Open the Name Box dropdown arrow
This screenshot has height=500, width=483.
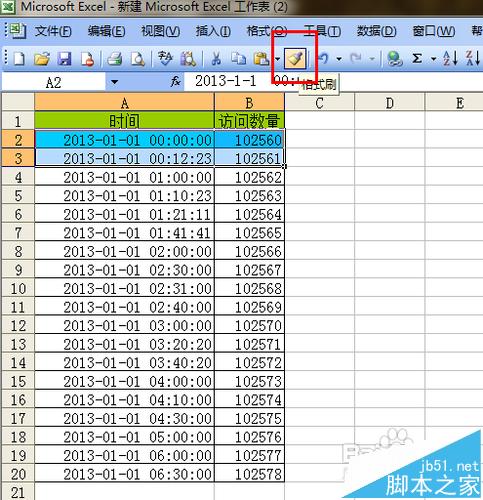pos(114,82)
